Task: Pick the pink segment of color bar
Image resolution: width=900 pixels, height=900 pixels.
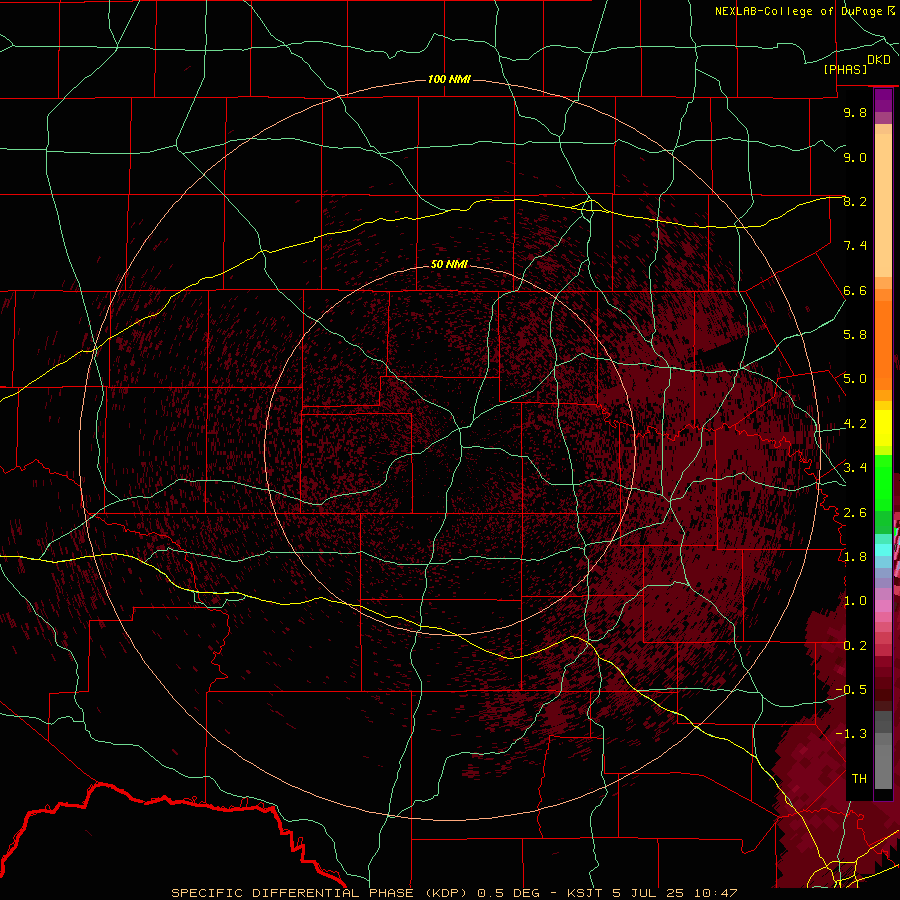Action: coord(883,606)
